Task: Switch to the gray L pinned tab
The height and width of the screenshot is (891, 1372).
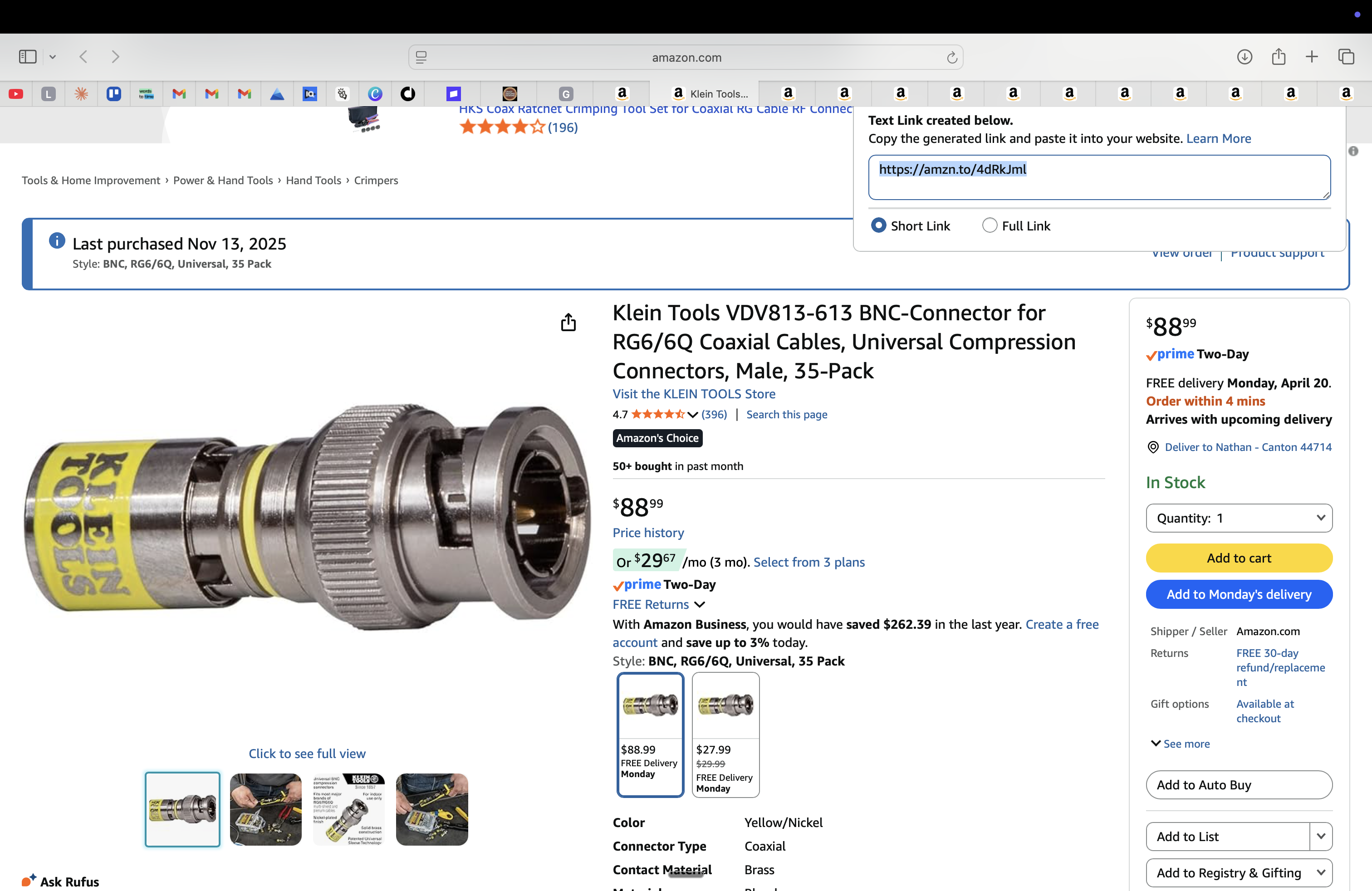Action: (49, 93)
